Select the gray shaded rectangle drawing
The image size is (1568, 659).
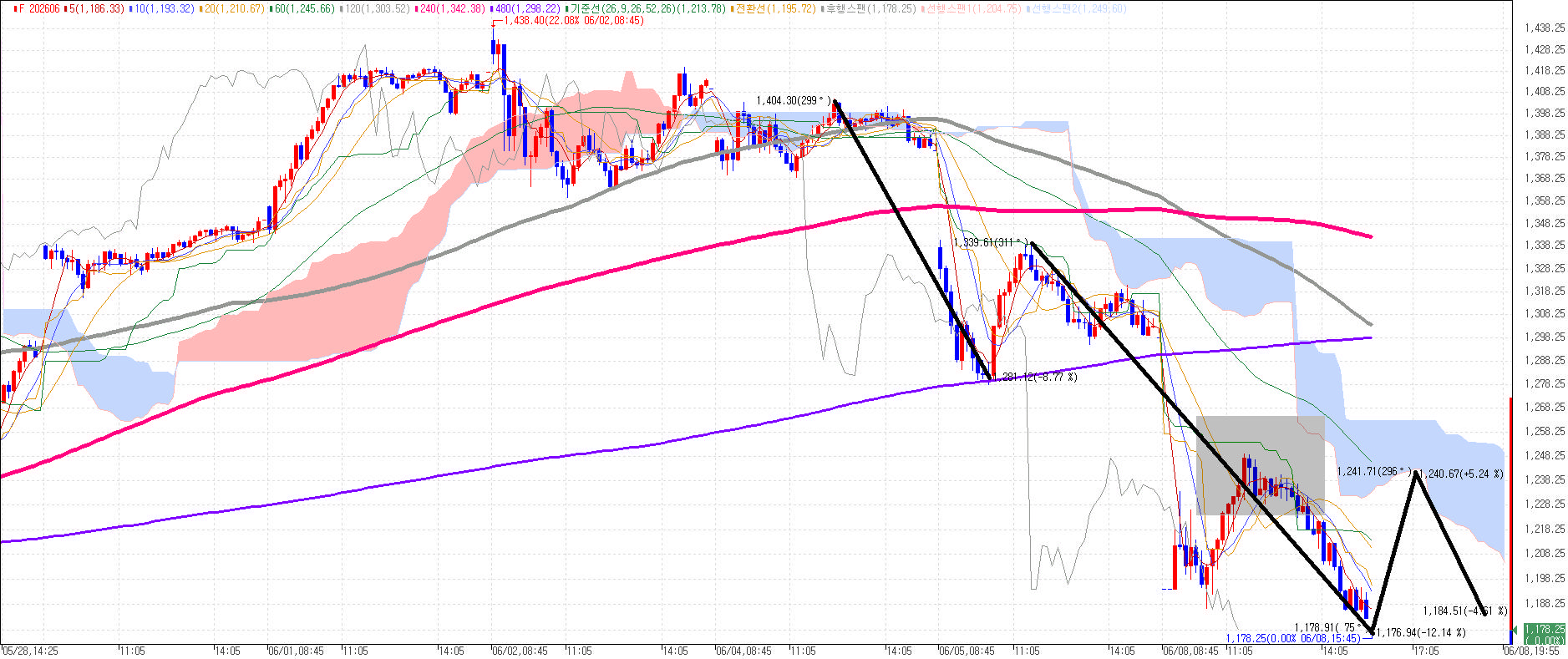point(1260,465)
